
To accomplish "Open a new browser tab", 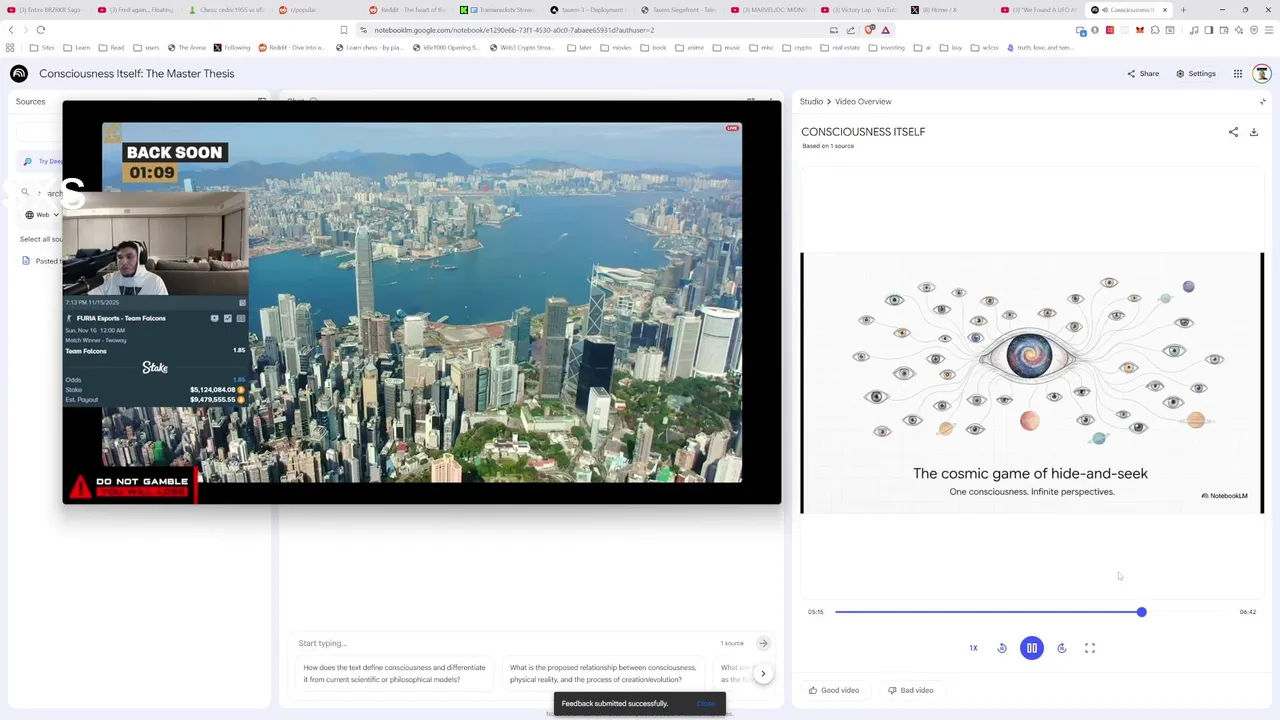I will [1183, 10].
